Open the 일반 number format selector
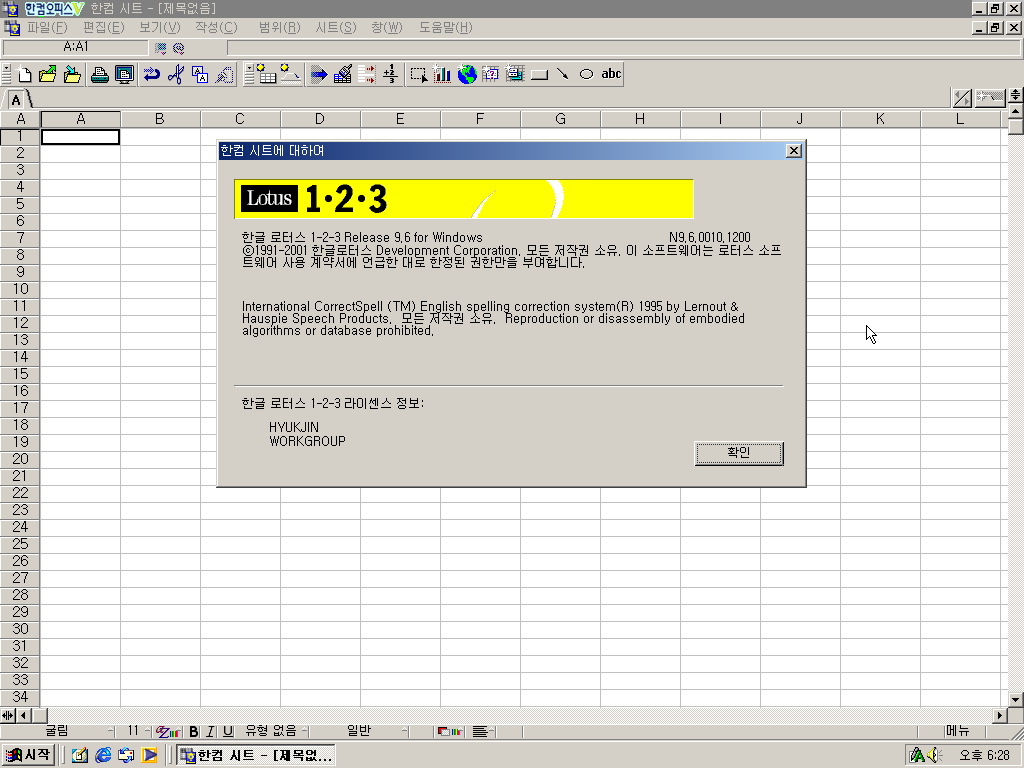This screenshot has width=1024, height=768. (x=360, y=731)
